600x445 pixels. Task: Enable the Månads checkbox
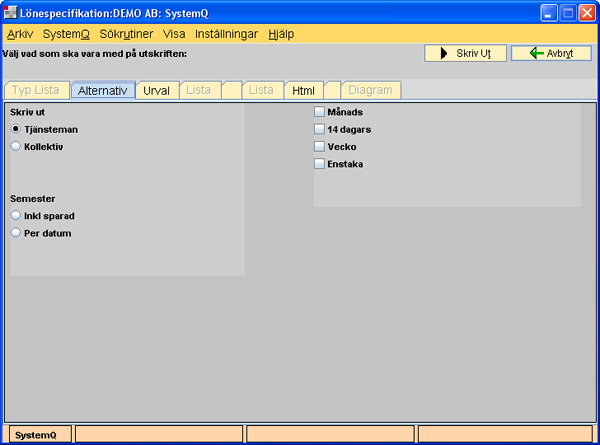[x=320, y=112]
